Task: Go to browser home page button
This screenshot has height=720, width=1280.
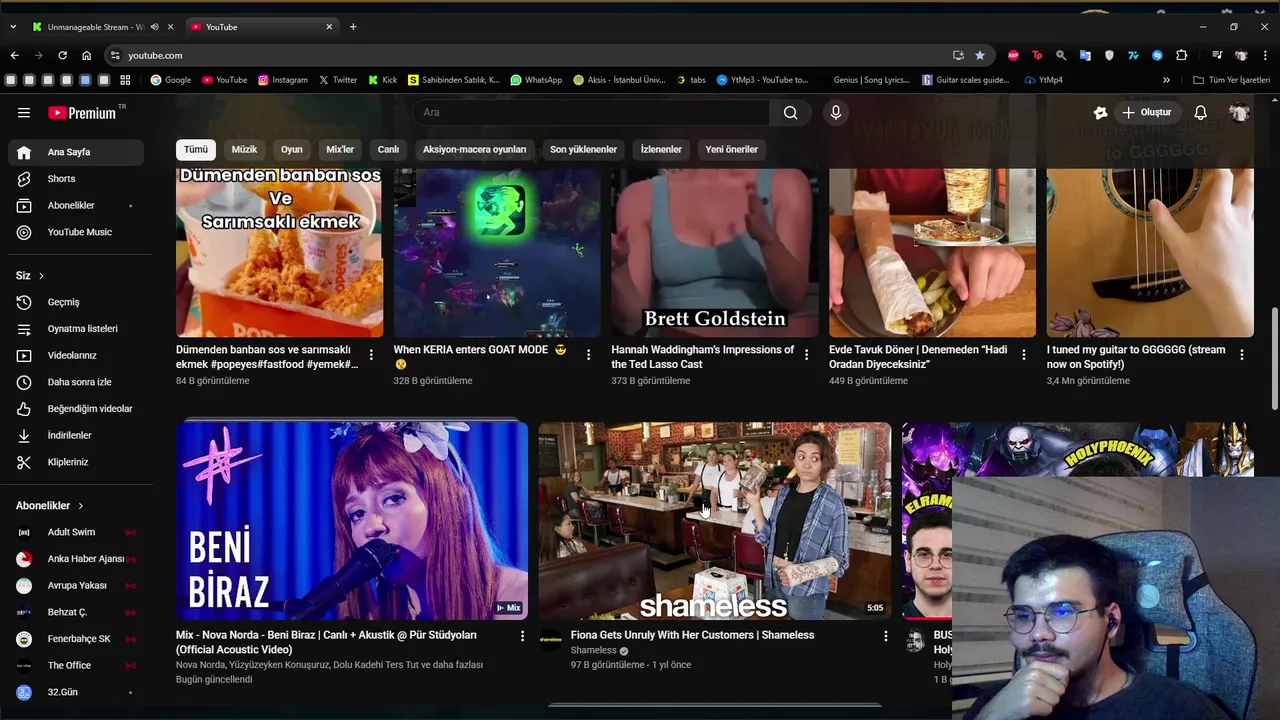Action: click(86, 55)
